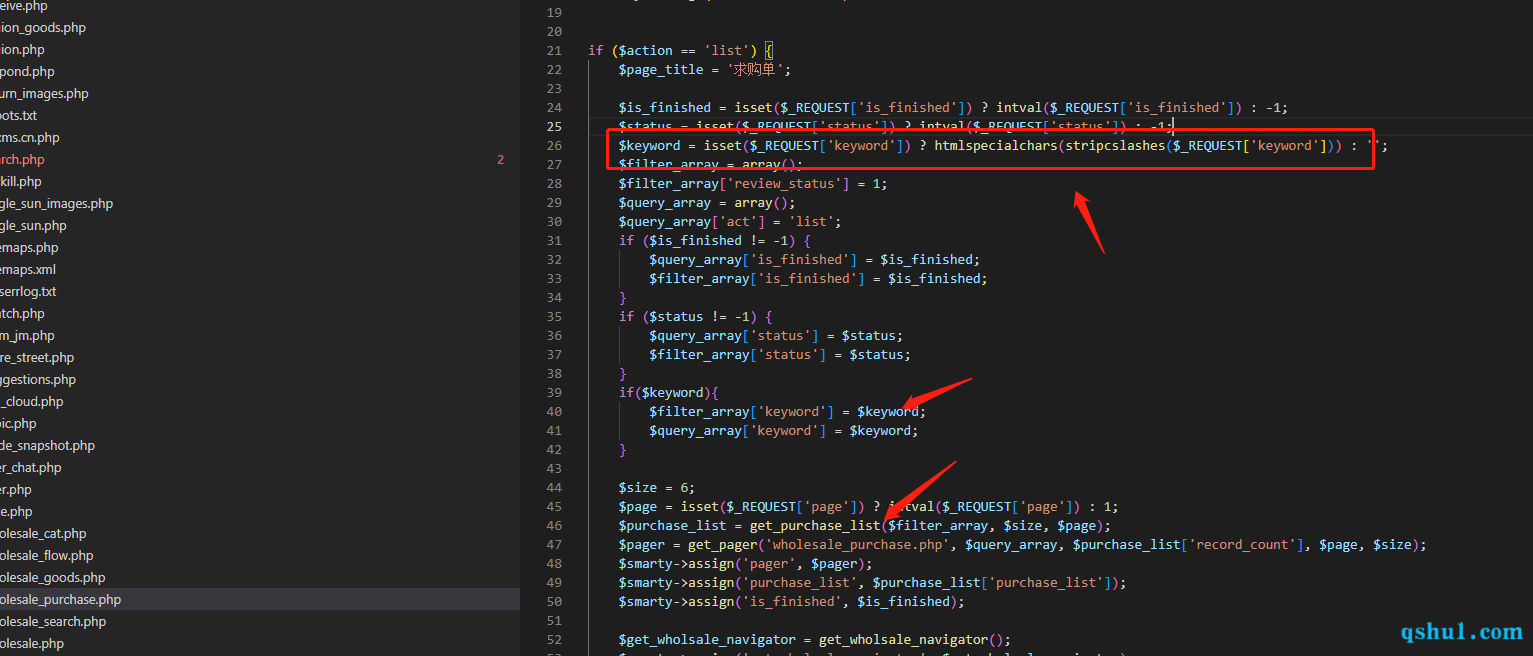Open the file ending in ms.cn.php
Screen dimensions: 1533x656
coord(30,138)
